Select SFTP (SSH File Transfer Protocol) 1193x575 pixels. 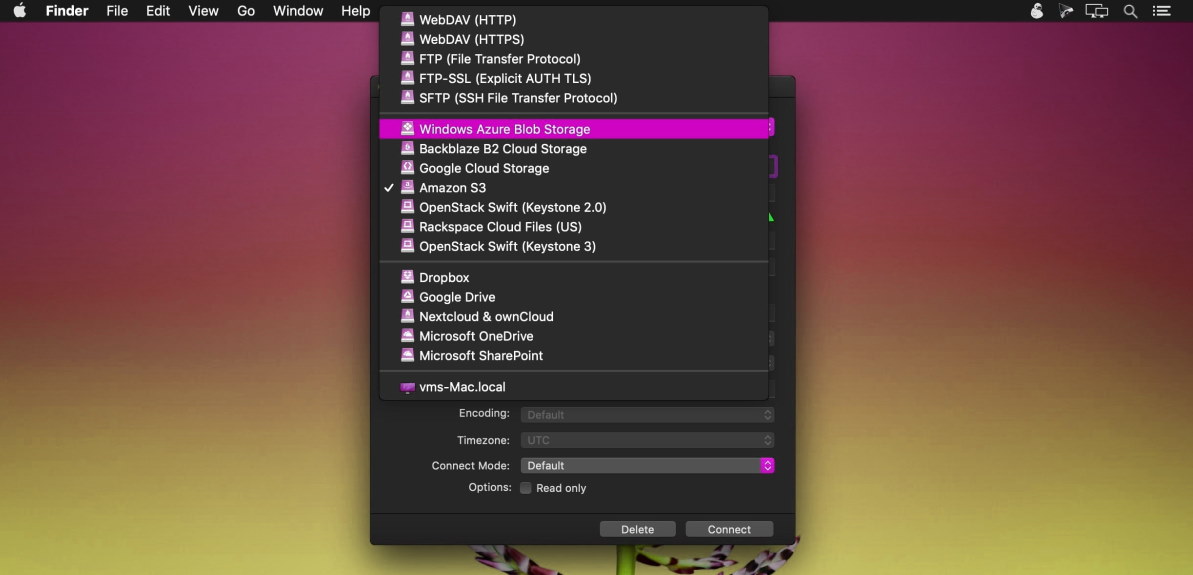574,98
